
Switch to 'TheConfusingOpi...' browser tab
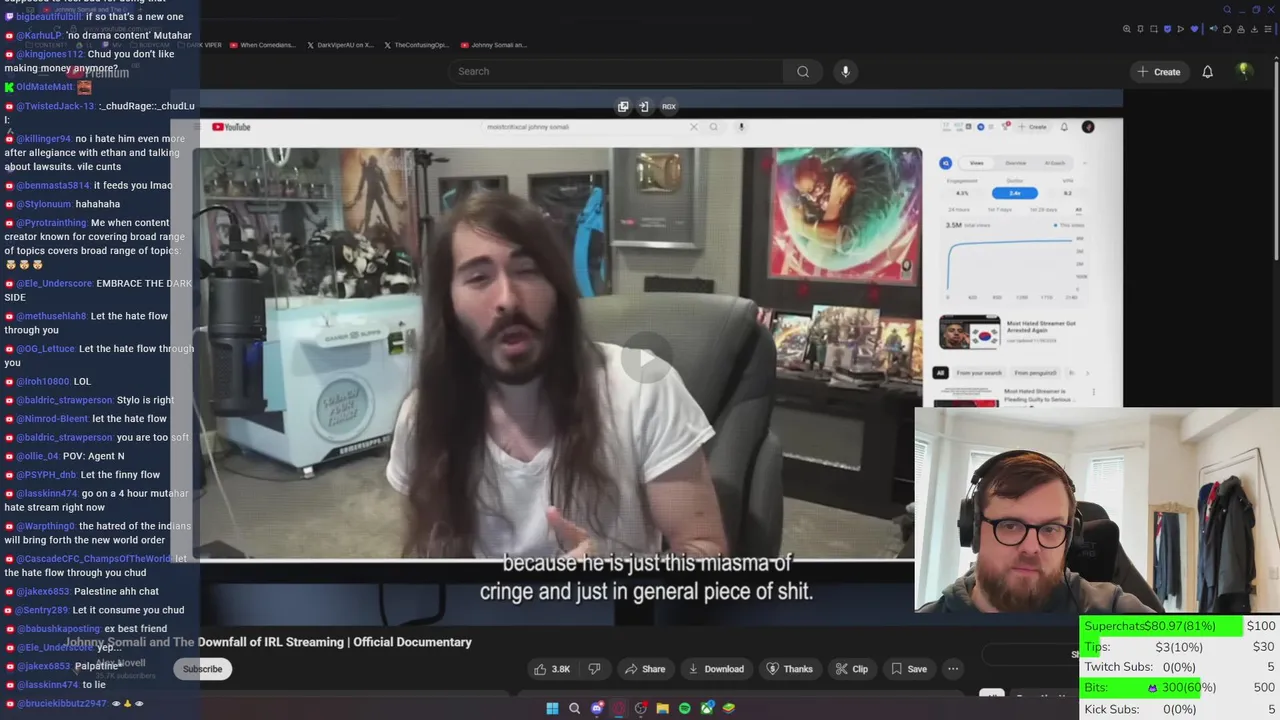[x=418, y=45]
